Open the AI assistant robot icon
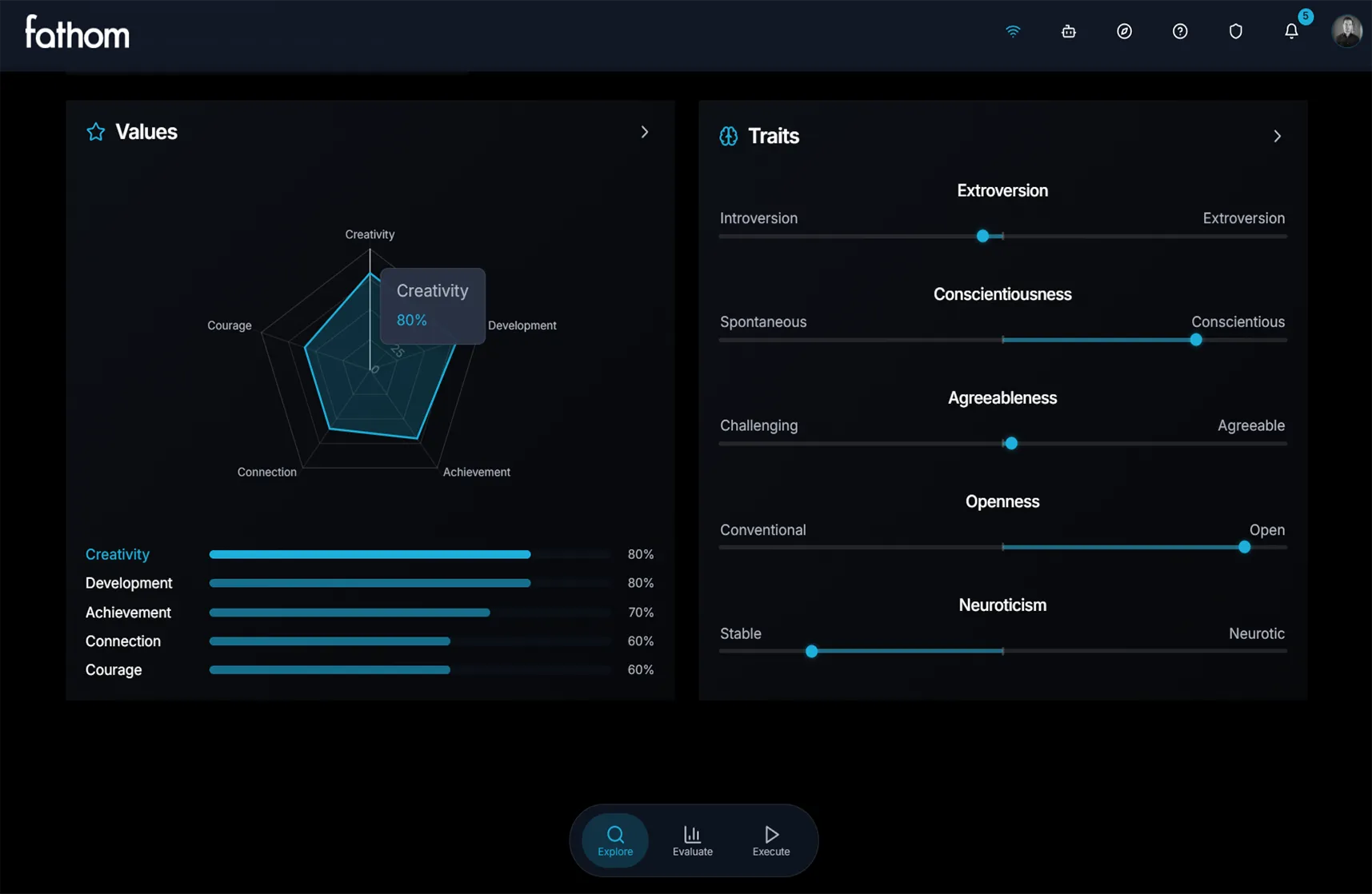 1068,31
